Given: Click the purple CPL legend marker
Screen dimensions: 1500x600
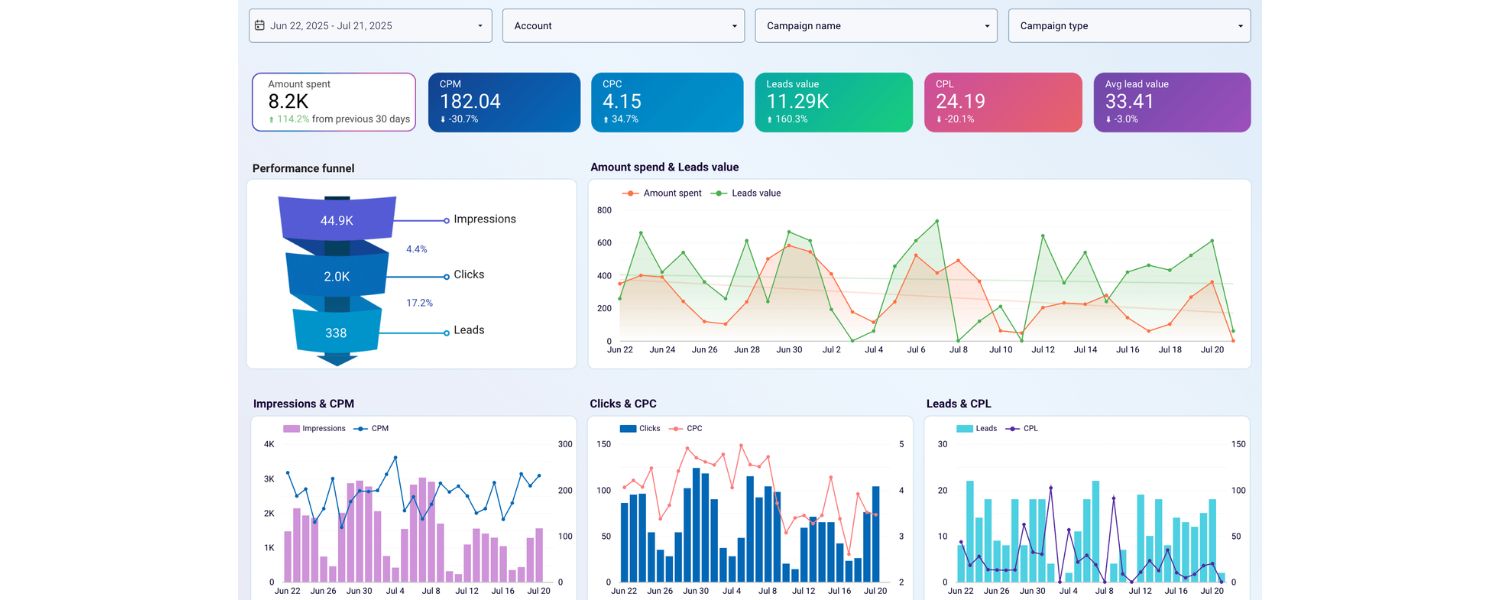Looking at the screenshot, I should tap(1013, 428).
